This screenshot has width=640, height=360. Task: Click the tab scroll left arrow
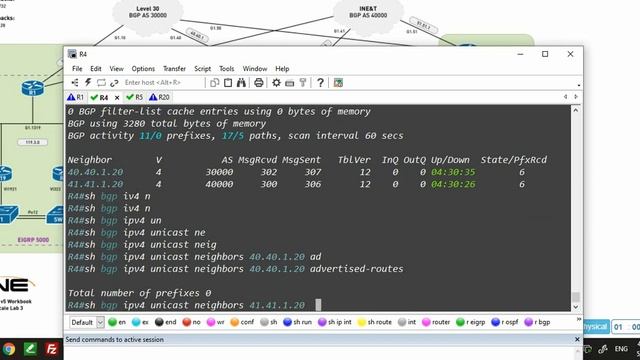click(x=565, y=97)
